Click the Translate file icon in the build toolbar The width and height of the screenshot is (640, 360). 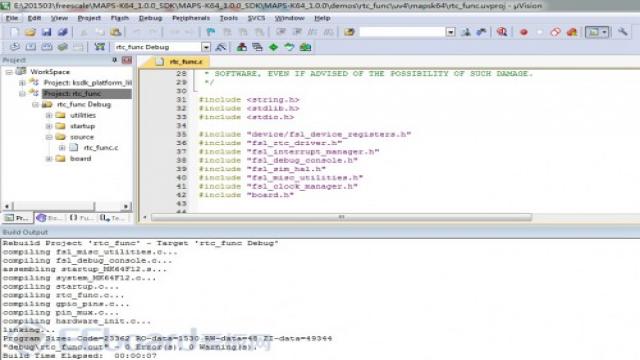tap(15, 47)
